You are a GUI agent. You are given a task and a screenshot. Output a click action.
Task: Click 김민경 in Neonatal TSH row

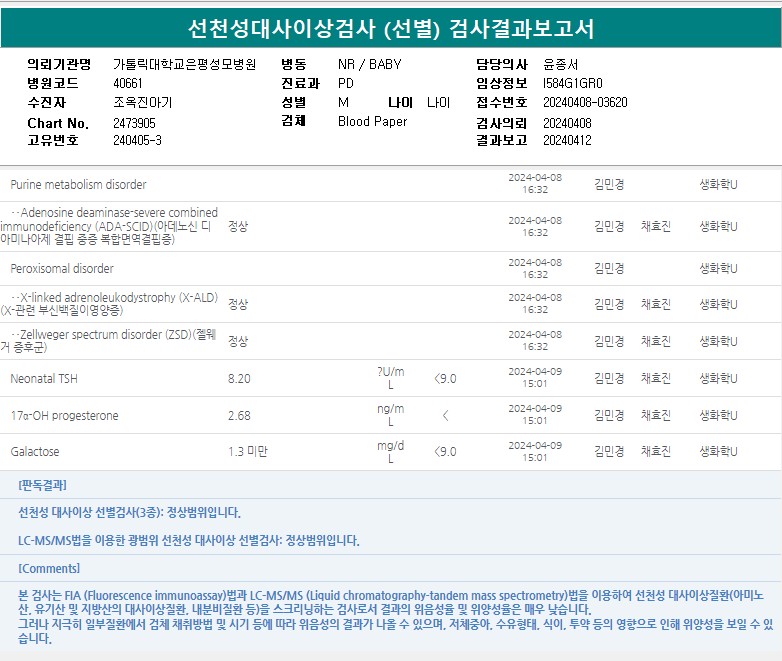(609, 379)
